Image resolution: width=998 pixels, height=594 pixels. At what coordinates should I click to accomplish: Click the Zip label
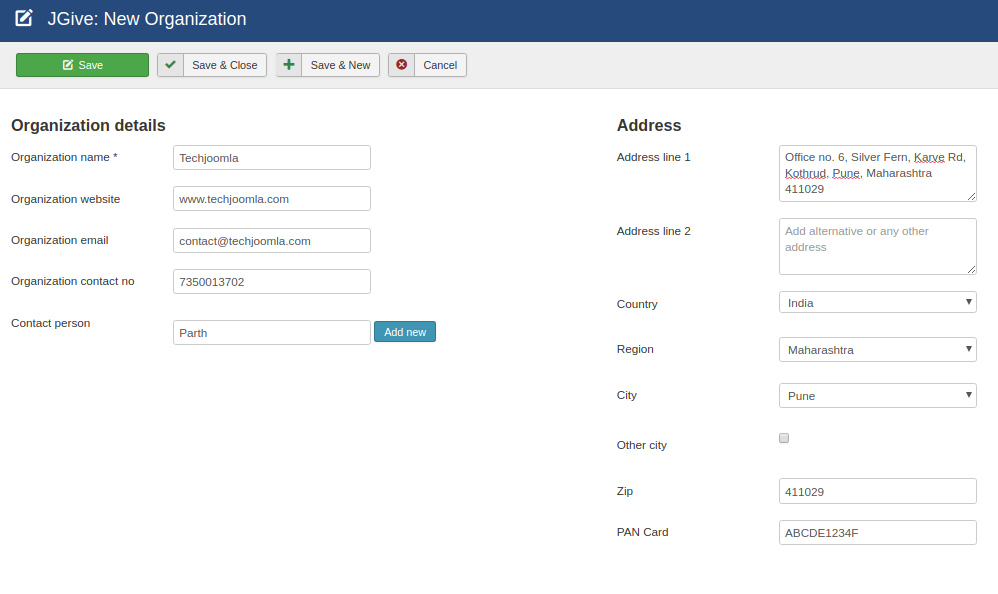[625, 491]
